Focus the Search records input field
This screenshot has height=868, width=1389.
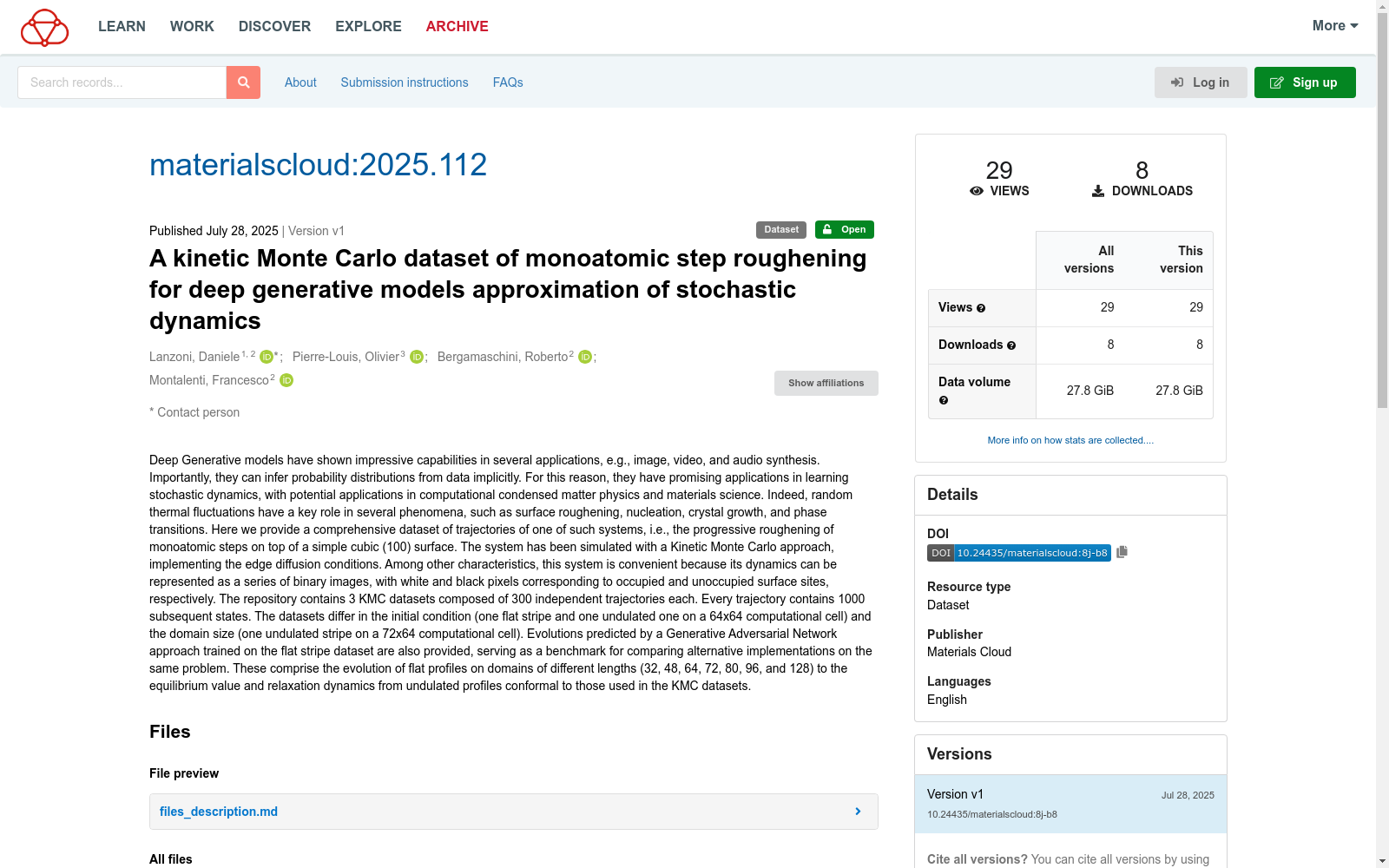pyautogui.click(x=122, y=82)
